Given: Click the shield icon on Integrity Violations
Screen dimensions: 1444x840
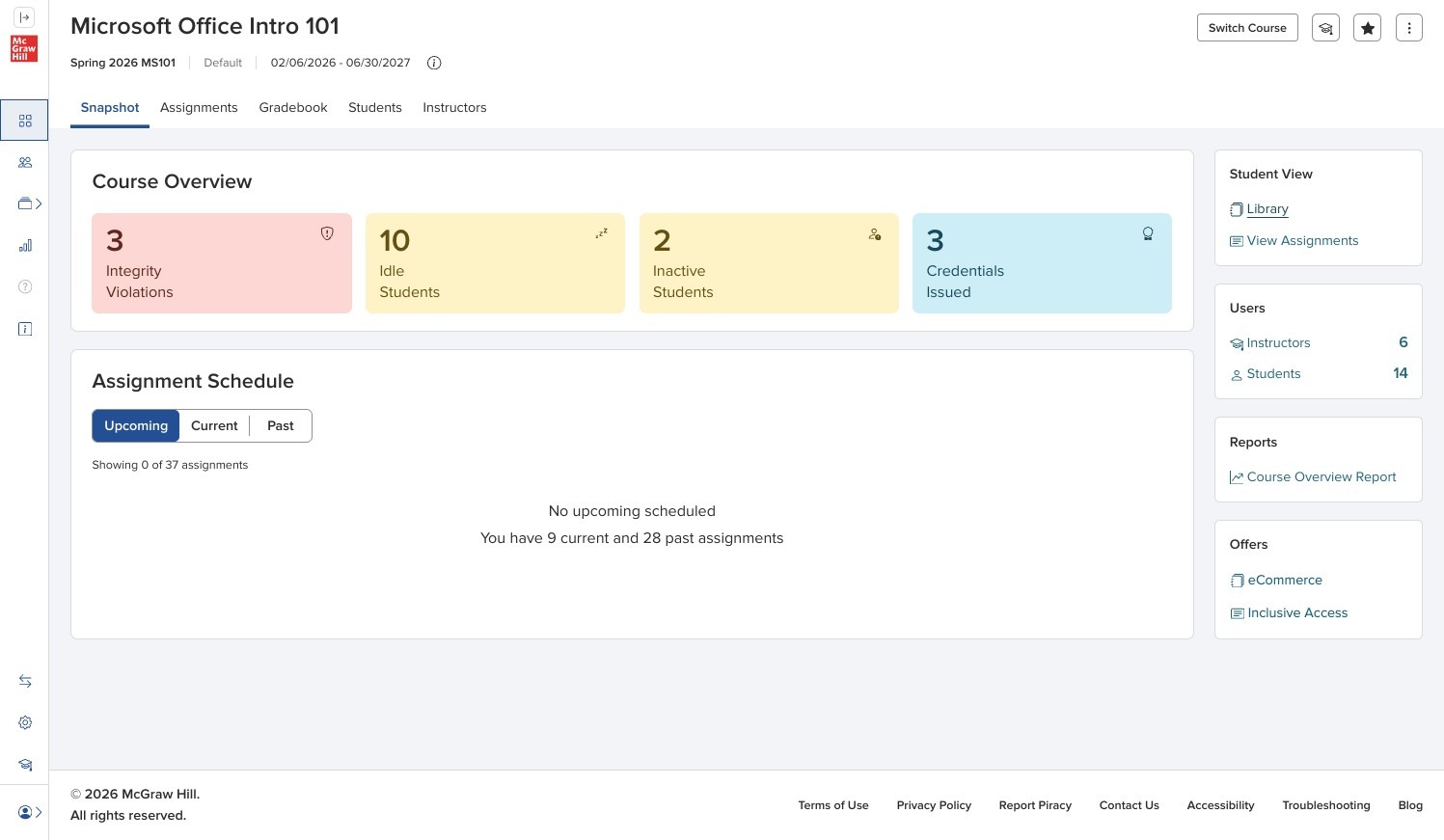Looking at the screenshot, I should 327,233.
